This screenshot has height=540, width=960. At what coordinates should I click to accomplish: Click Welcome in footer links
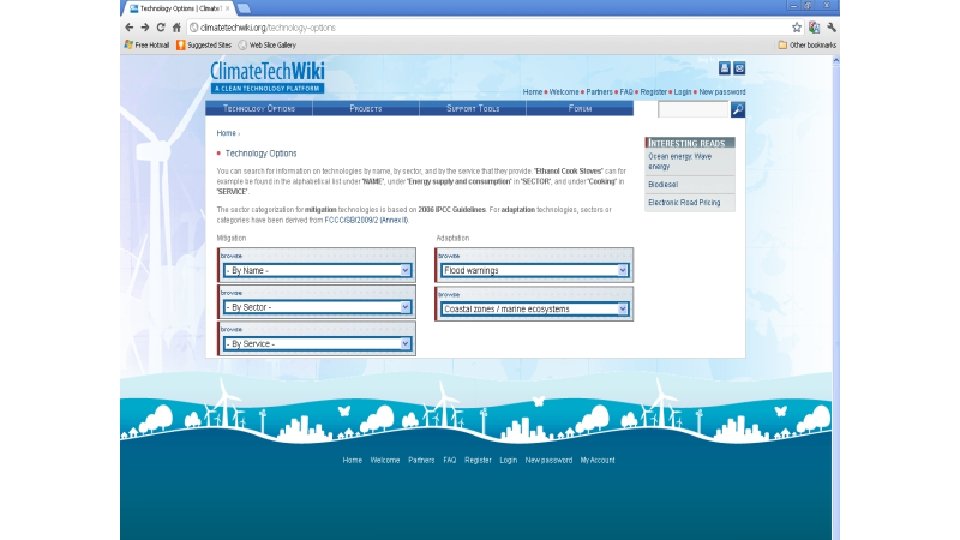(385, 460)
